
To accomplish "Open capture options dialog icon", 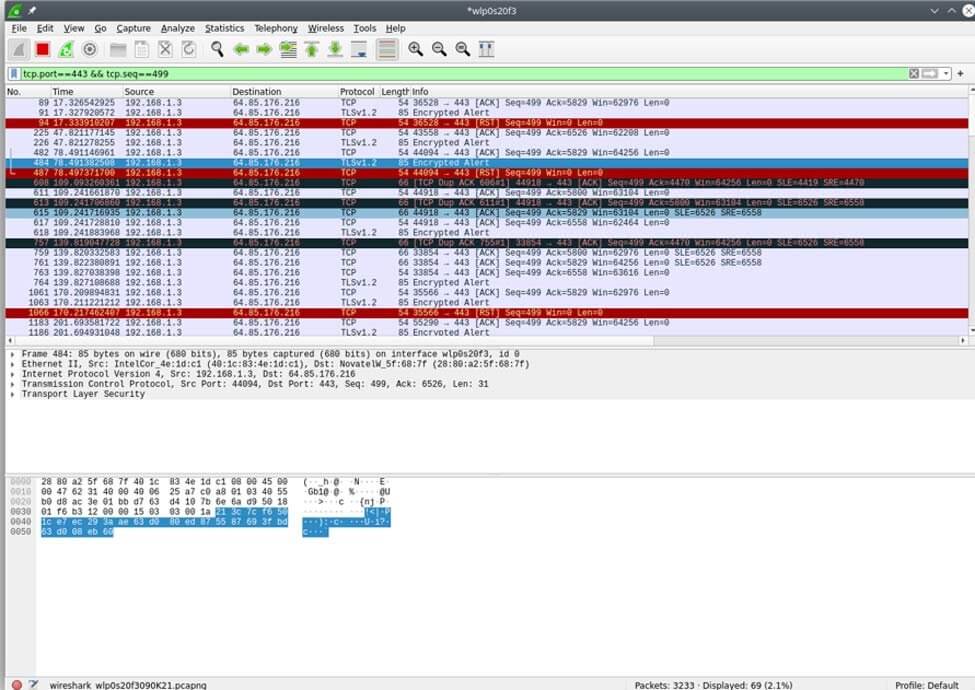I will tap(90, 50).
